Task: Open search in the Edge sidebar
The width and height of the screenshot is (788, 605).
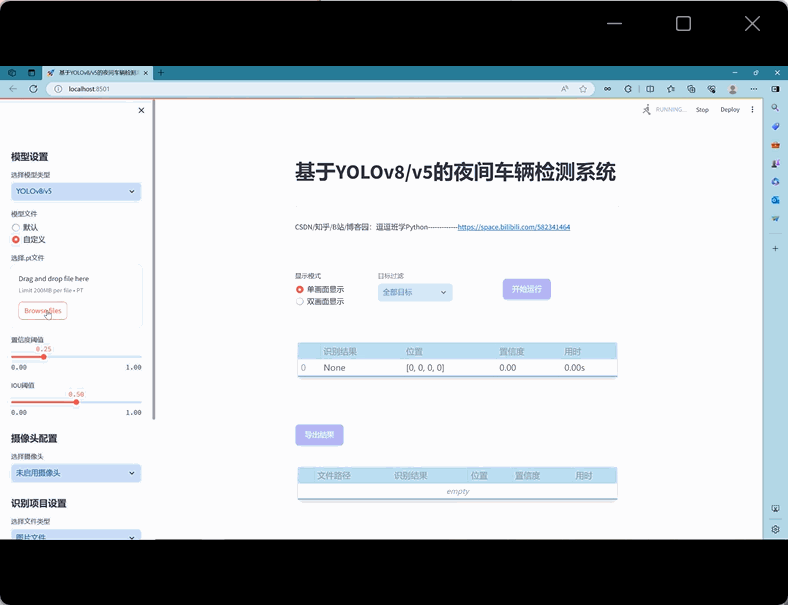Action: [775, 108]
